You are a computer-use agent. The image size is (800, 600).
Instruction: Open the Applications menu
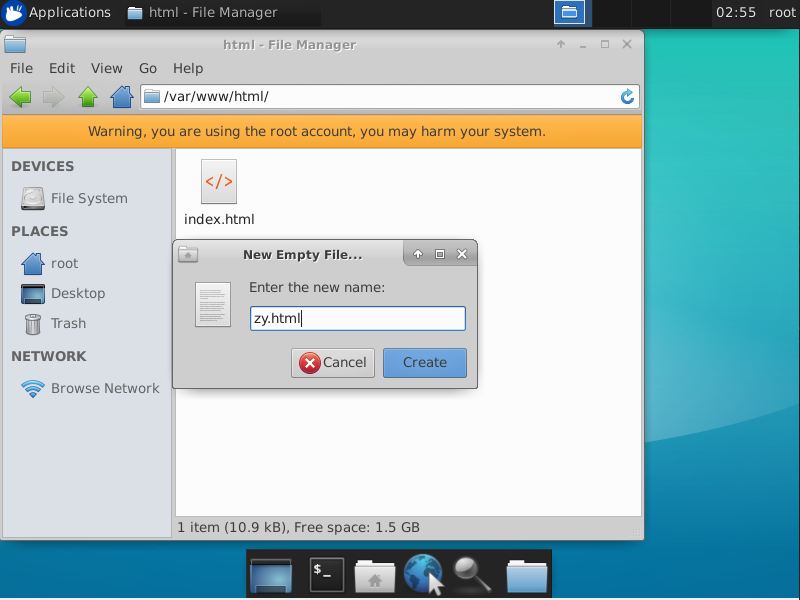(x=56, y=13)
